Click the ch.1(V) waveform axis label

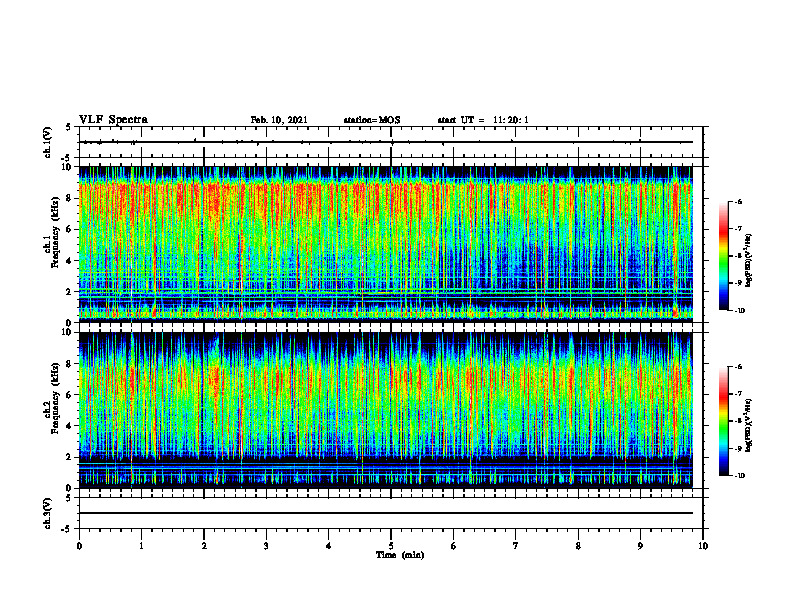(x=47, y=142)
